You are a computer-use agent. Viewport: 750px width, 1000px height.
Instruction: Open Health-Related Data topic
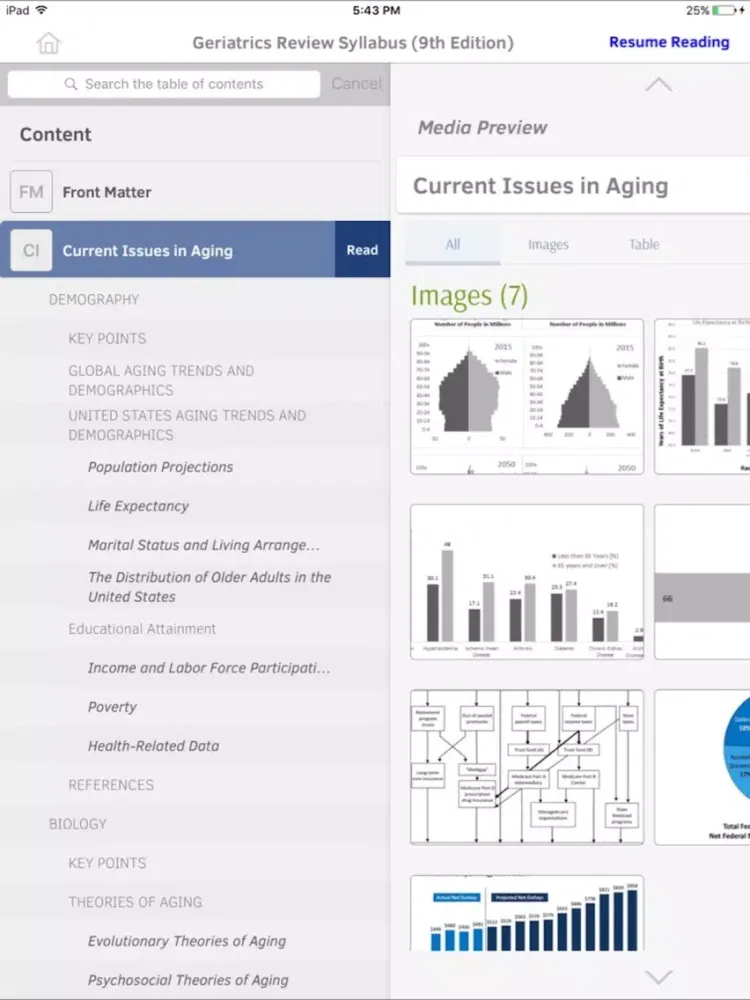(153, 746)
